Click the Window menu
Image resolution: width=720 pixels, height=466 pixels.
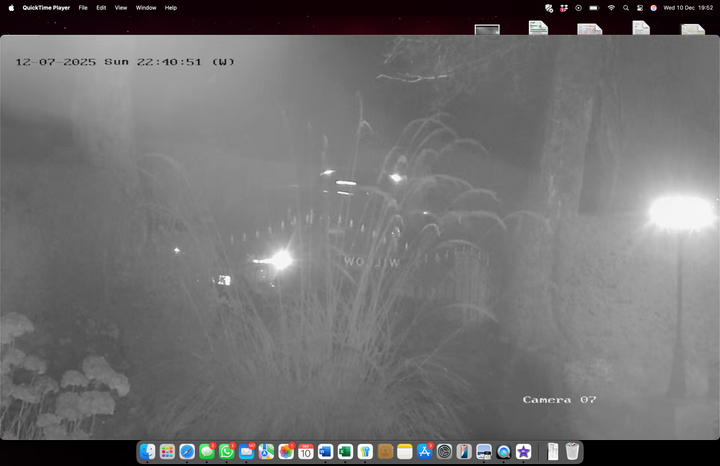point(146,7)
